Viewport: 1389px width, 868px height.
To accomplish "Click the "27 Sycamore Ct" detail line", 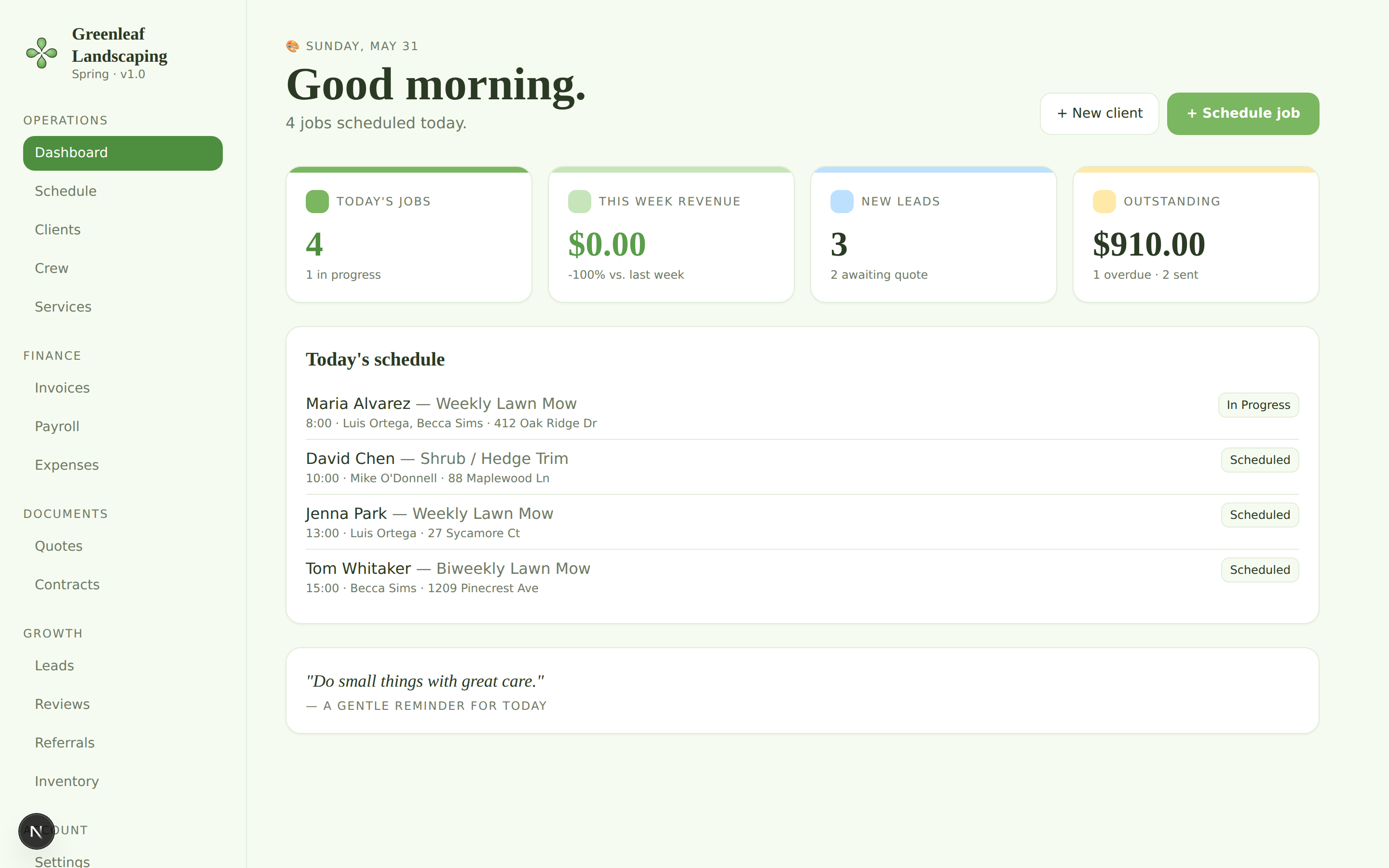I will click(413, 534).
